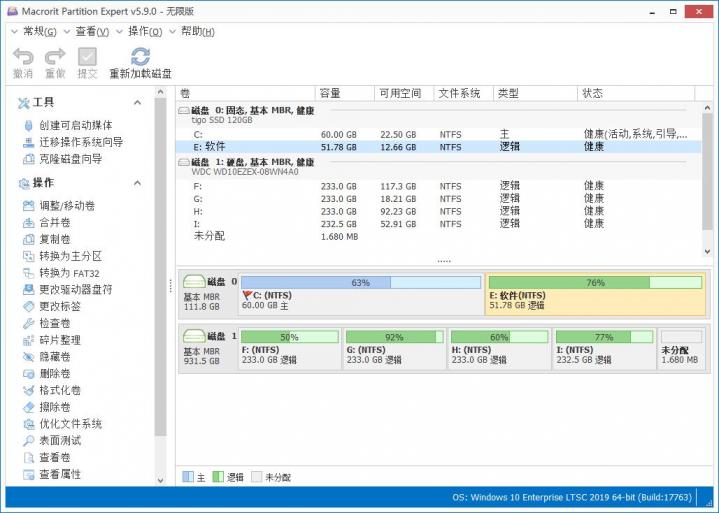This screenshot has width=719, height=513.
Task: Sort by the 类型 column header
Action: [535, 94]
